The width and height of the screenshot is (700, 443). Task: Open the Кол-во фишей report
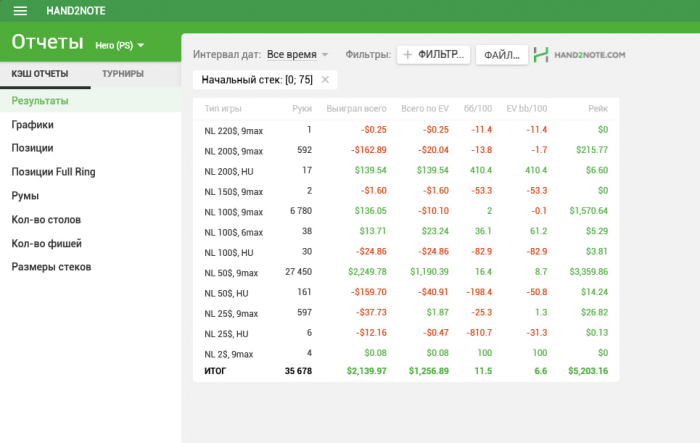46,243
